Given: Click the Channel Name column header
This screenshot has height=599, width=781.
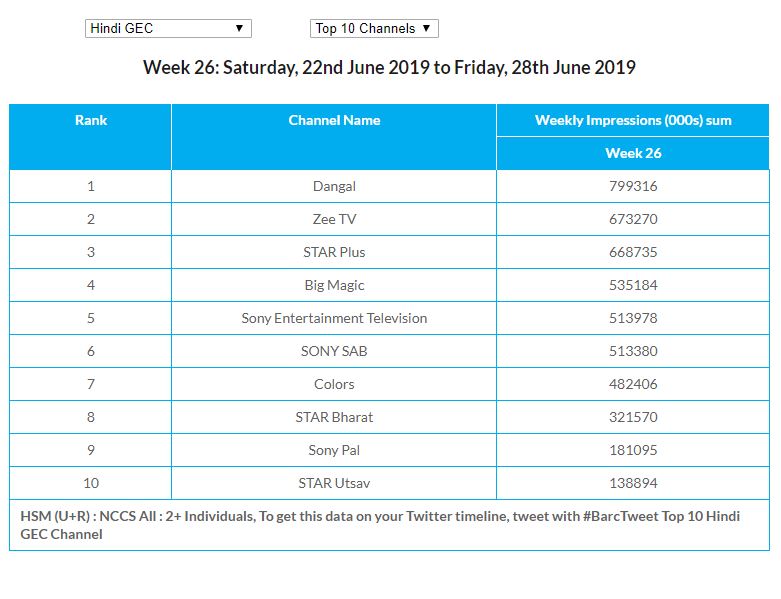Looking at the screenshot, I should (x=334, y=120).
